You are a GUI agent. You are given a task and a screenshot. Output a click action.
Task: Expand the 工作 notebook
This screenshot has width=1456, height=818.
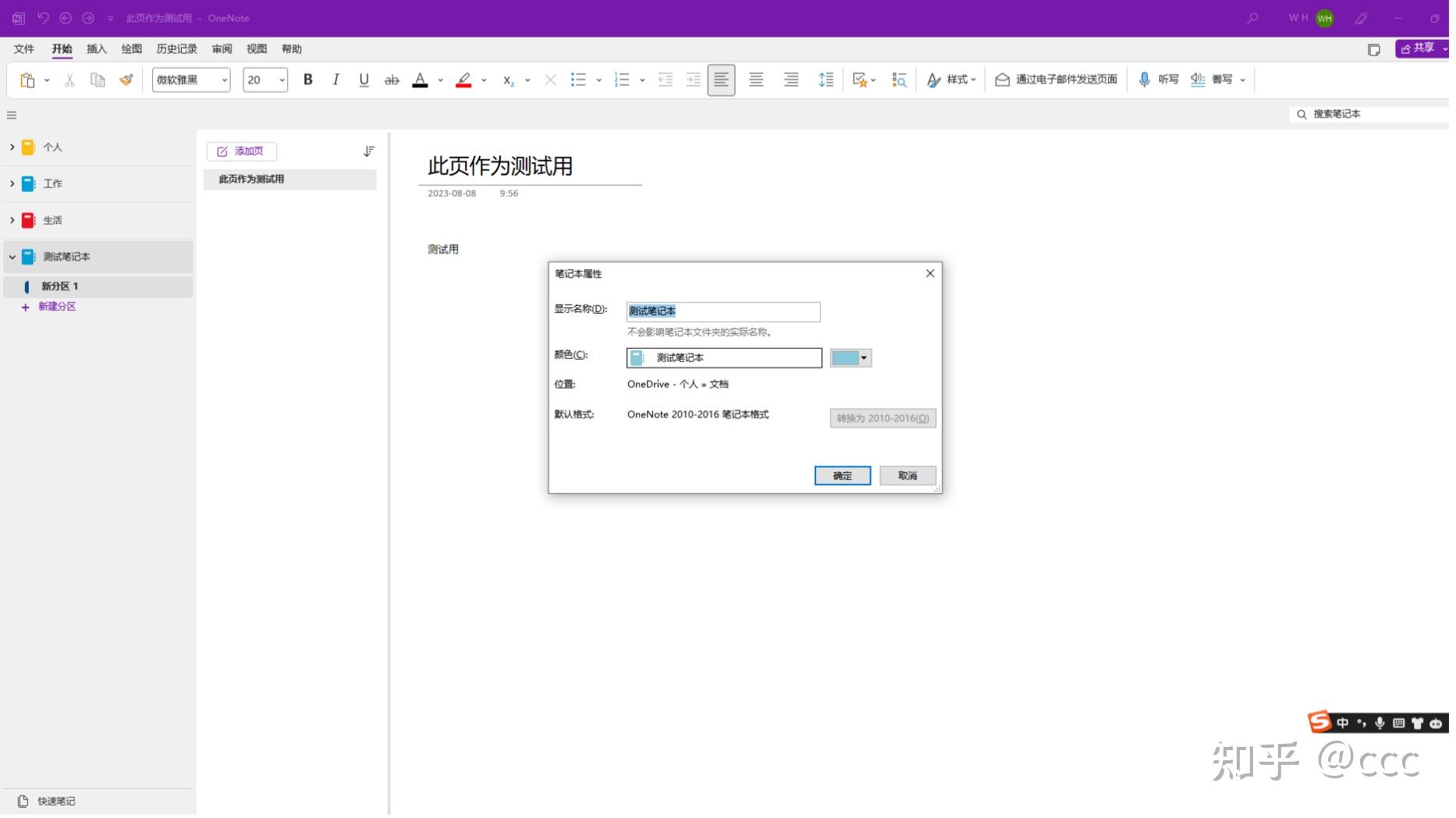coord(12,183)
